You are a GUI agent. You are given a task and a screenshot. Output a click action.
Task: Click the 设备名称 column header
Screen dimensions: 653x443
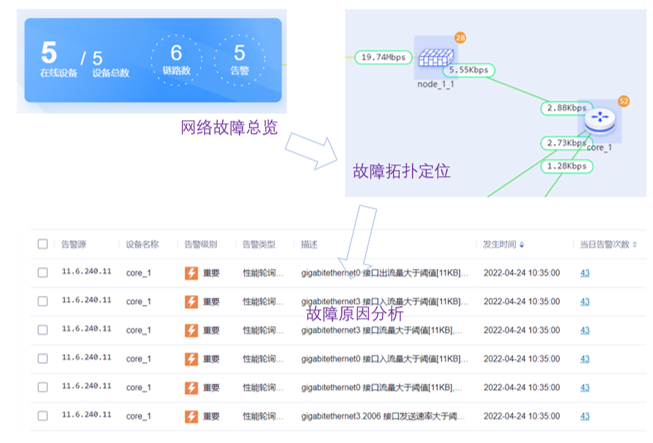(x=142, y=244)
